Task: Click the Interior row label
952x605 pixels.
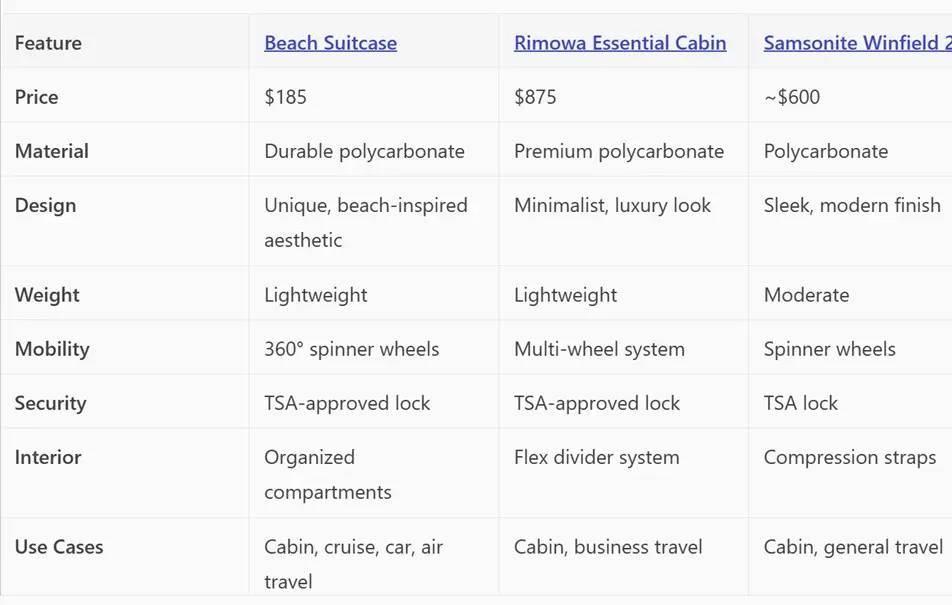Action: tap(48, 457)
